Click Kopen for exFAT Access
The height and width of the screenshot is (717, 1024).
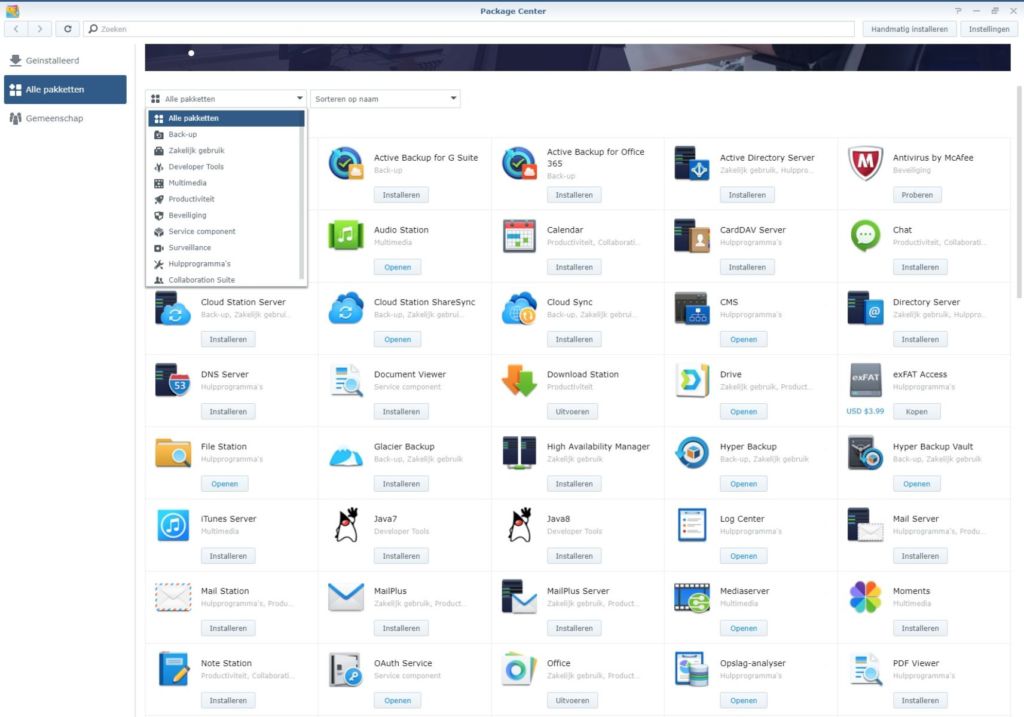[x=916, y=412]
